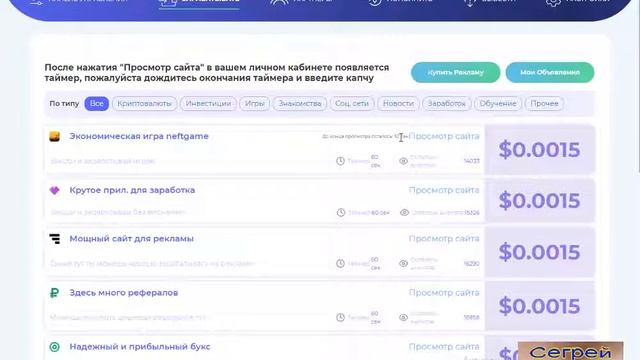This screenshot has width=640, height=360.
Task: Click Просмотр сайта for Крутое прил. для заработка
Action: [444, 190]
